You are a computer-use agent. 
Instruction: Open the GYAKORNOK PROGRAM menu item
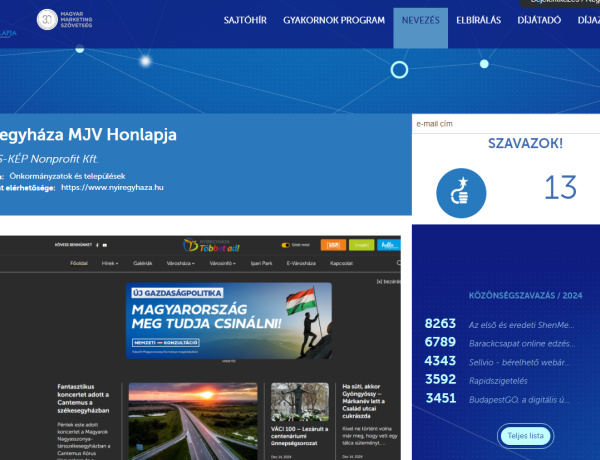point(334,20)
